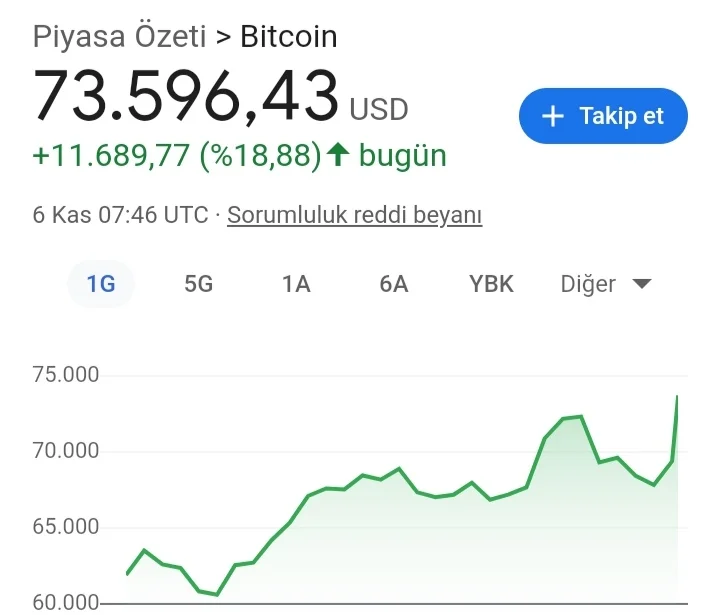Show the YBK year-to-date range
720x615 pixels.
(x=491, y=284)
